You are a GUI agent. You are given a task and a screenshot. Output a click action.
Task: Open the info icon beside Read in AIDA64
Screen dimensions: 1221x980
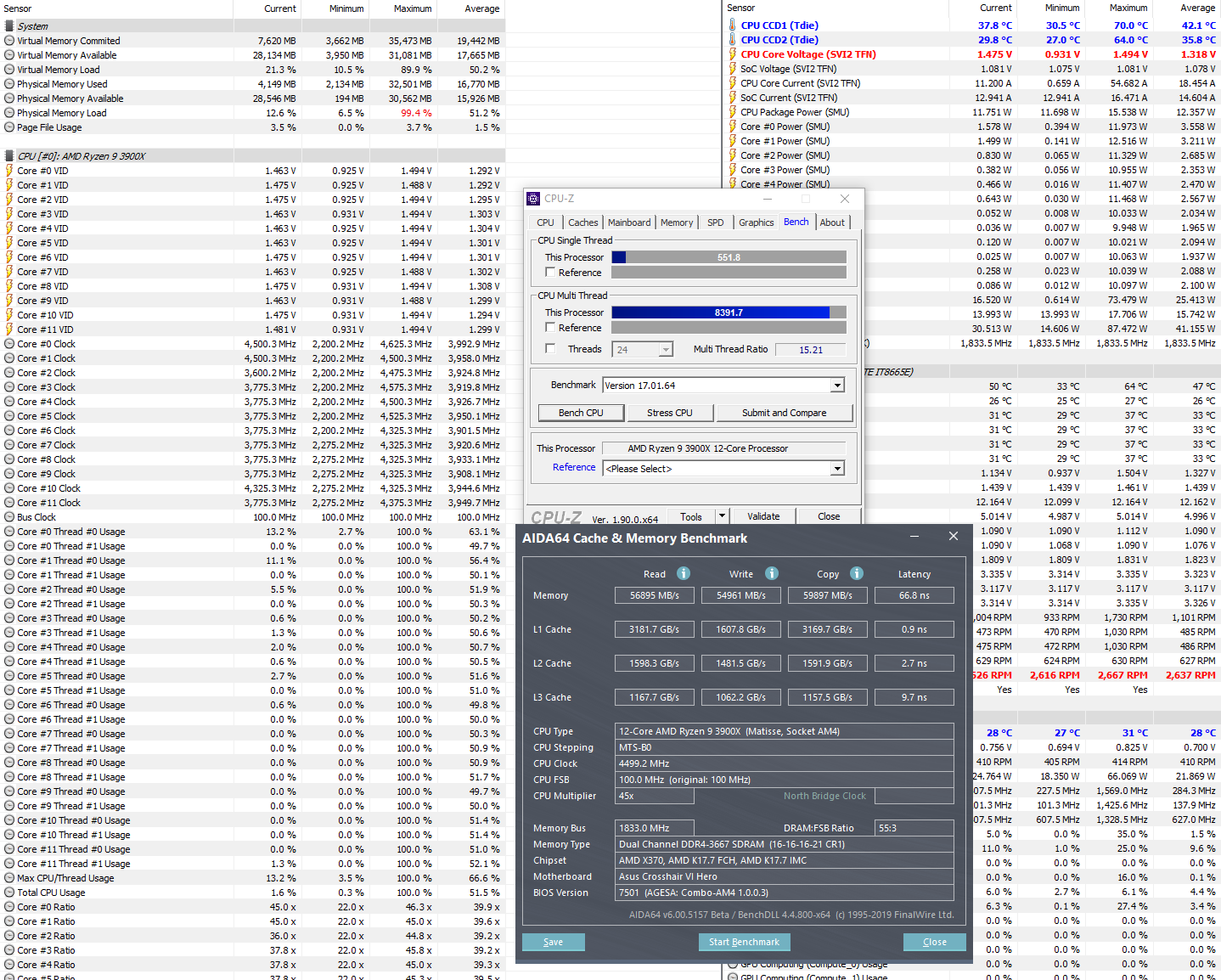click(x=684, y=573)
